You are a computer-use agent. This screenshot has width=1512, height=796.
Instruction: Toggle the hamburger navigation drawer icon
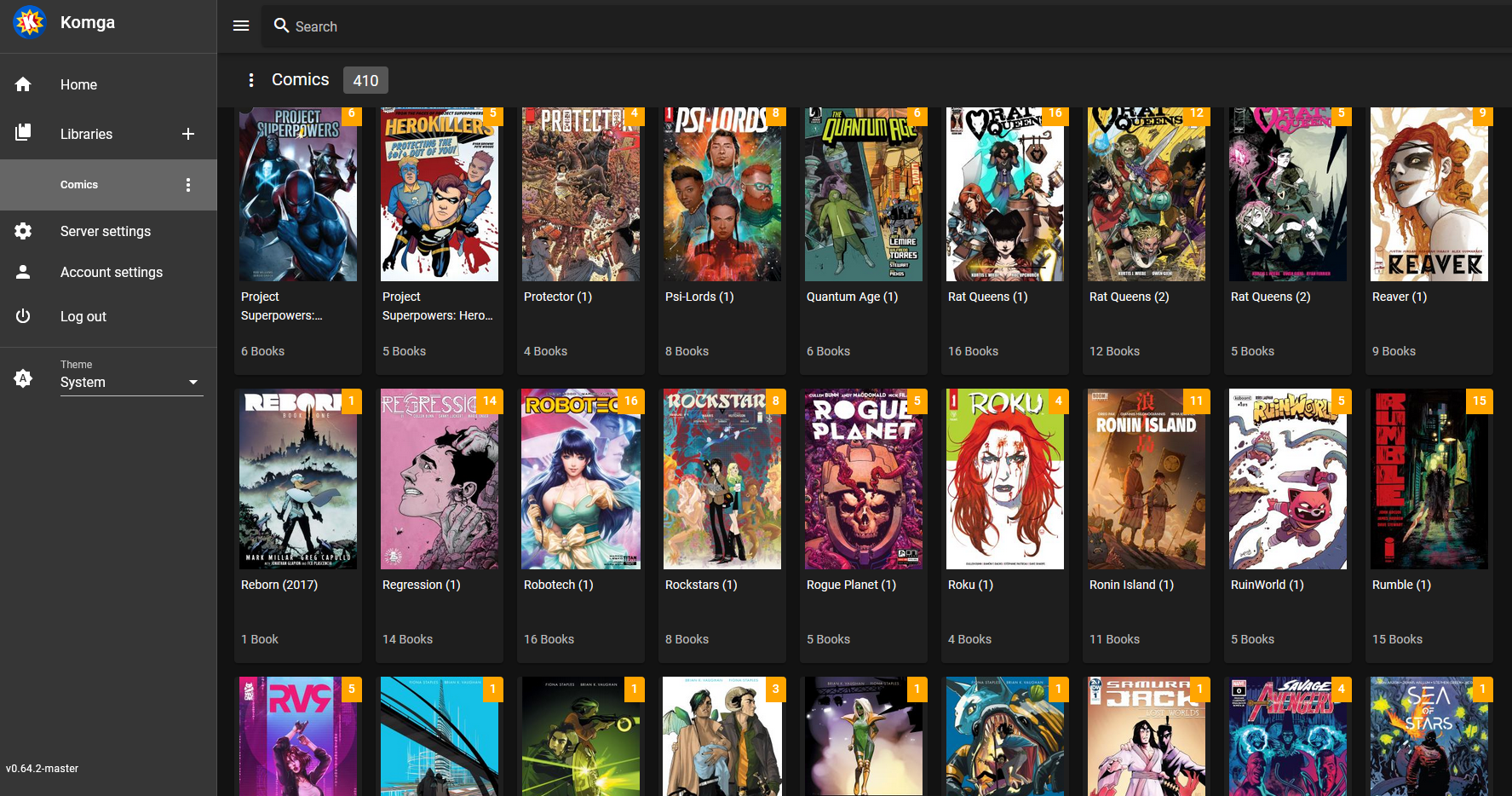point(241,26)
